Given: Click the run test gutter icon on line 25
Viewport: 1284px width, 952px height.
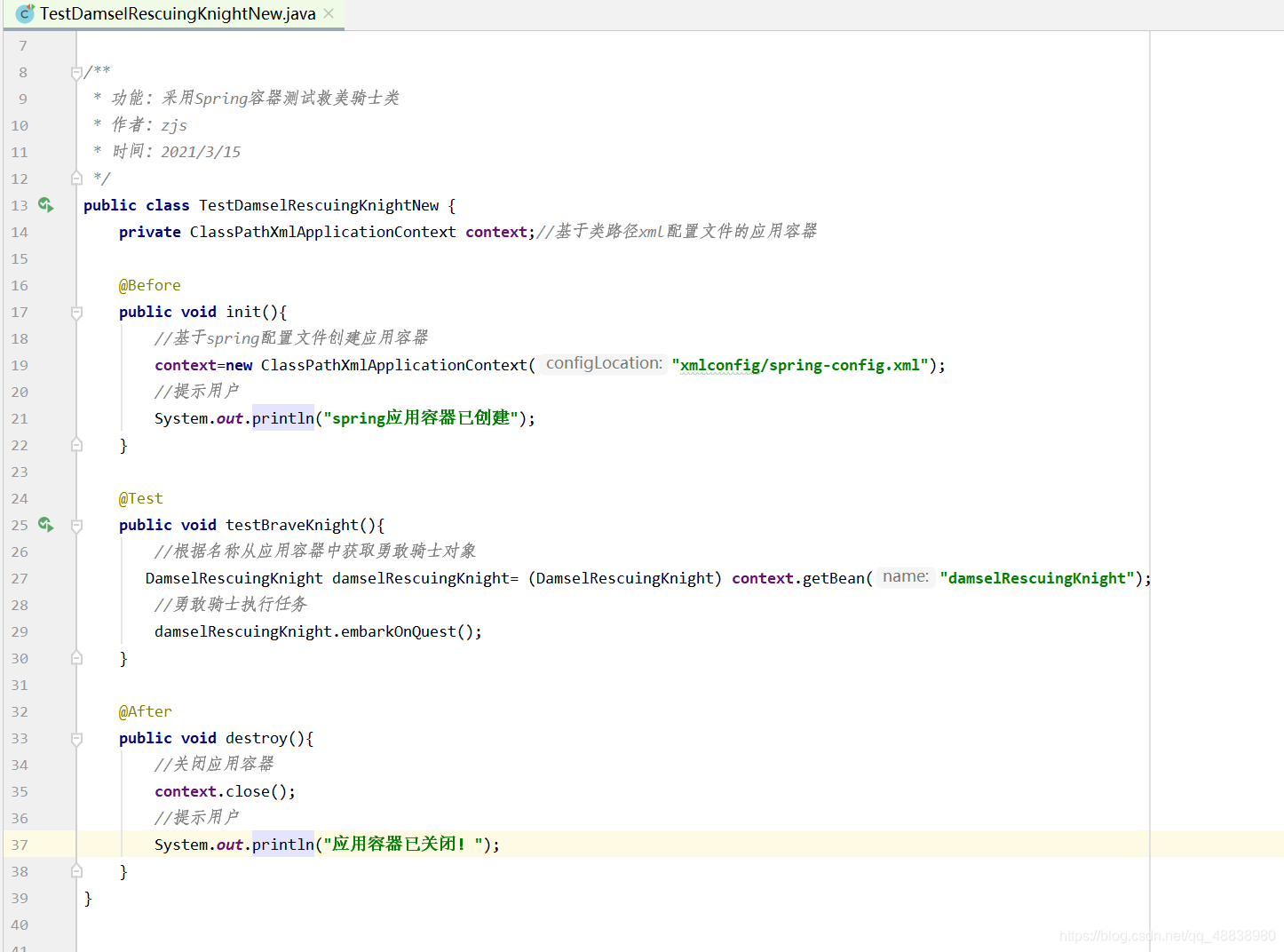Looking at the screenshot, I should click(46, 525).
